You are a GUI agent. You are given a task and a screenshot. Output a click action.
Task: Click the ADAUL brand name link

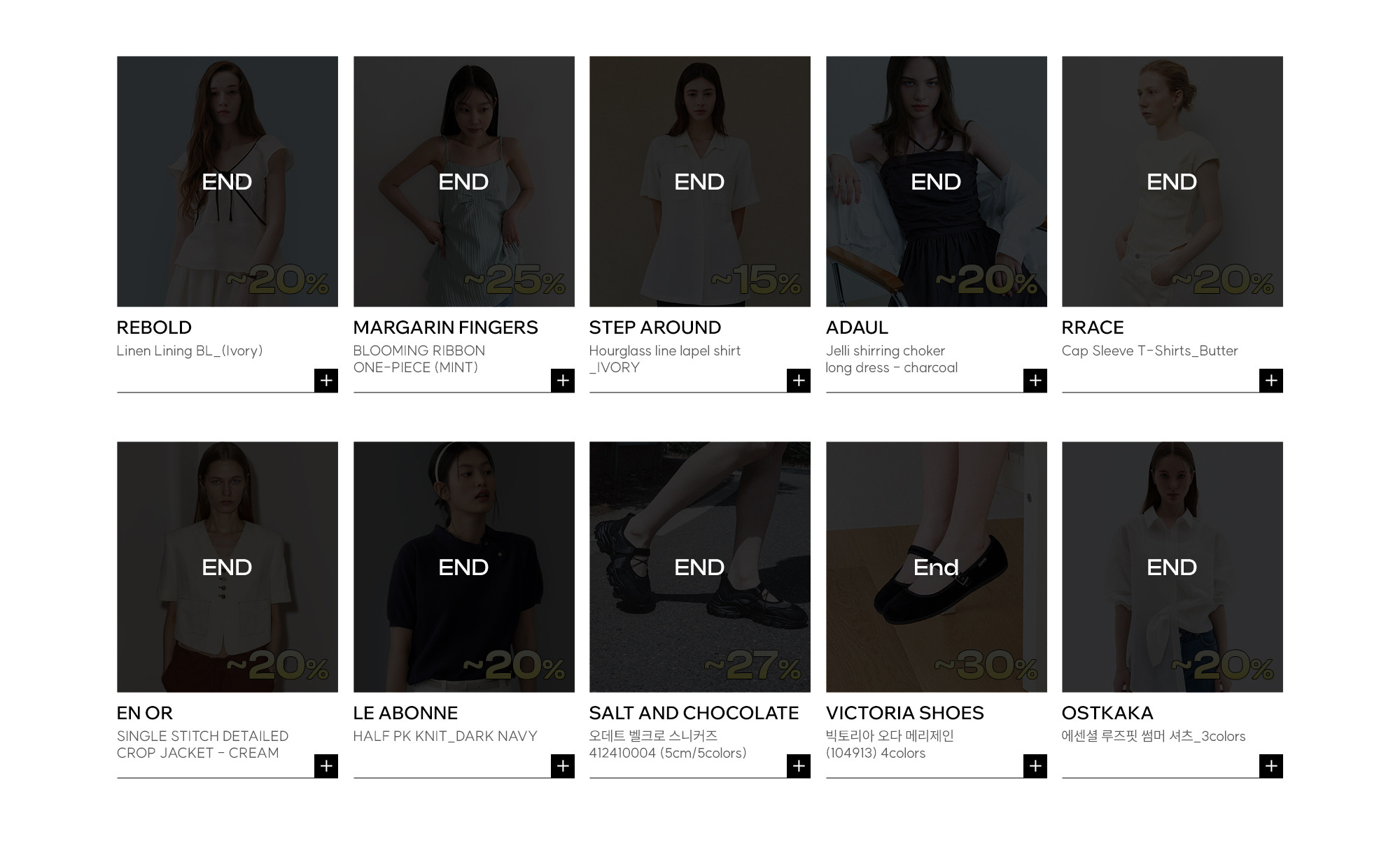857,327
